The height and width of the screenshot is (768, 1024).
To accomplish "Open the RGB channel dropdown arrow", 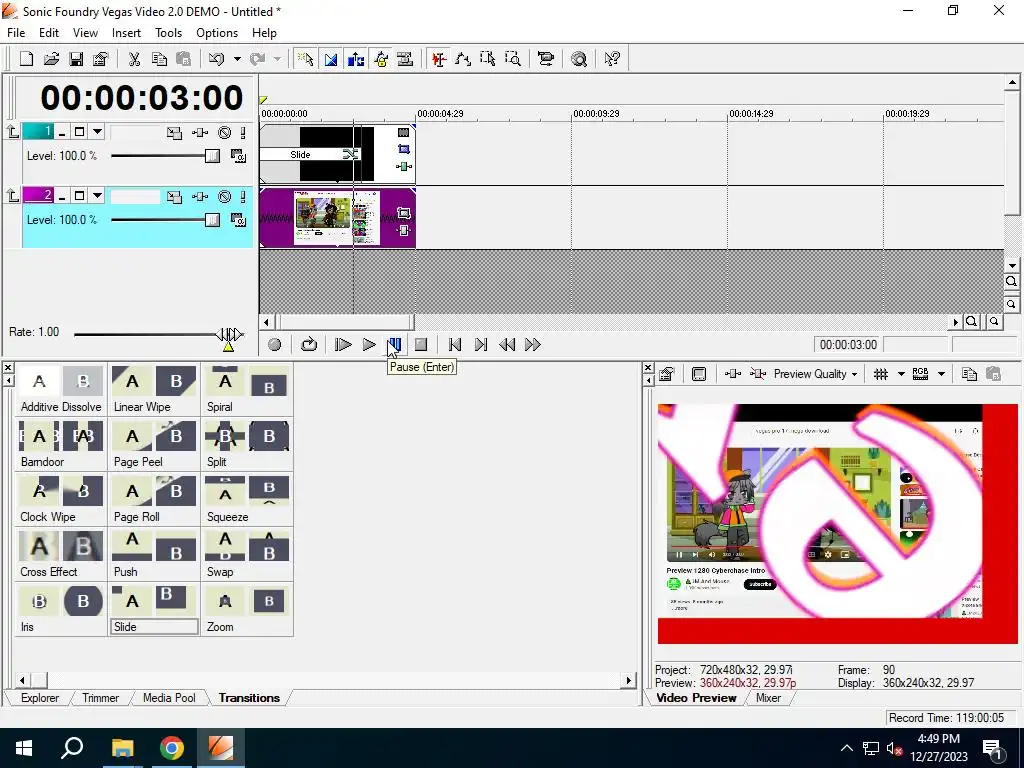I will [x=941, y=374].
